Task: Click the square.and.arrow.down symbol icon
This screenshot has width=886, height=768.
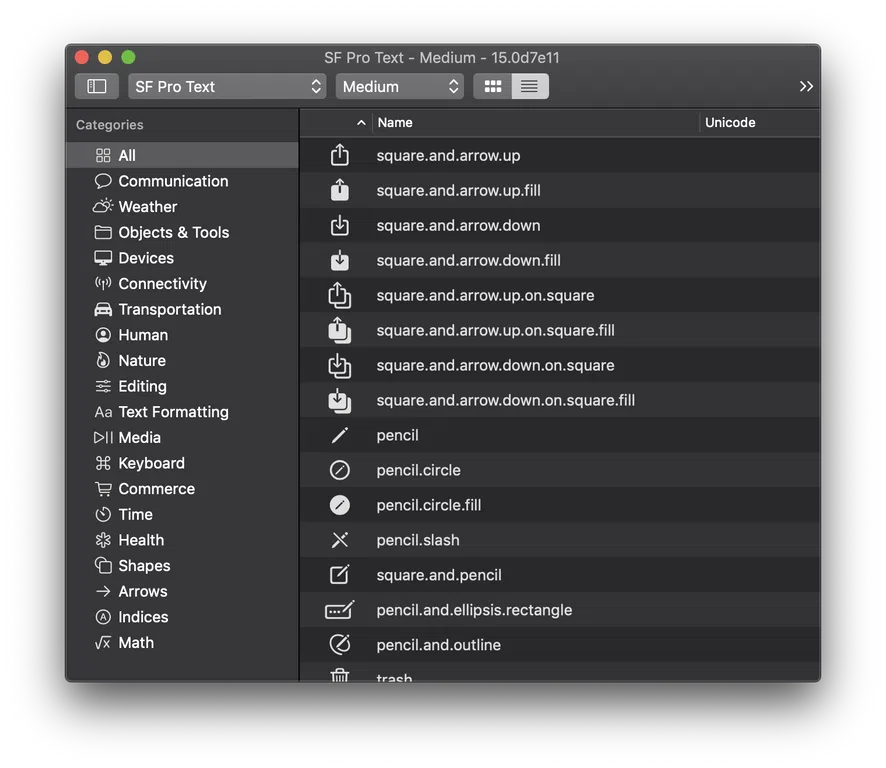Action: (340, 225)
